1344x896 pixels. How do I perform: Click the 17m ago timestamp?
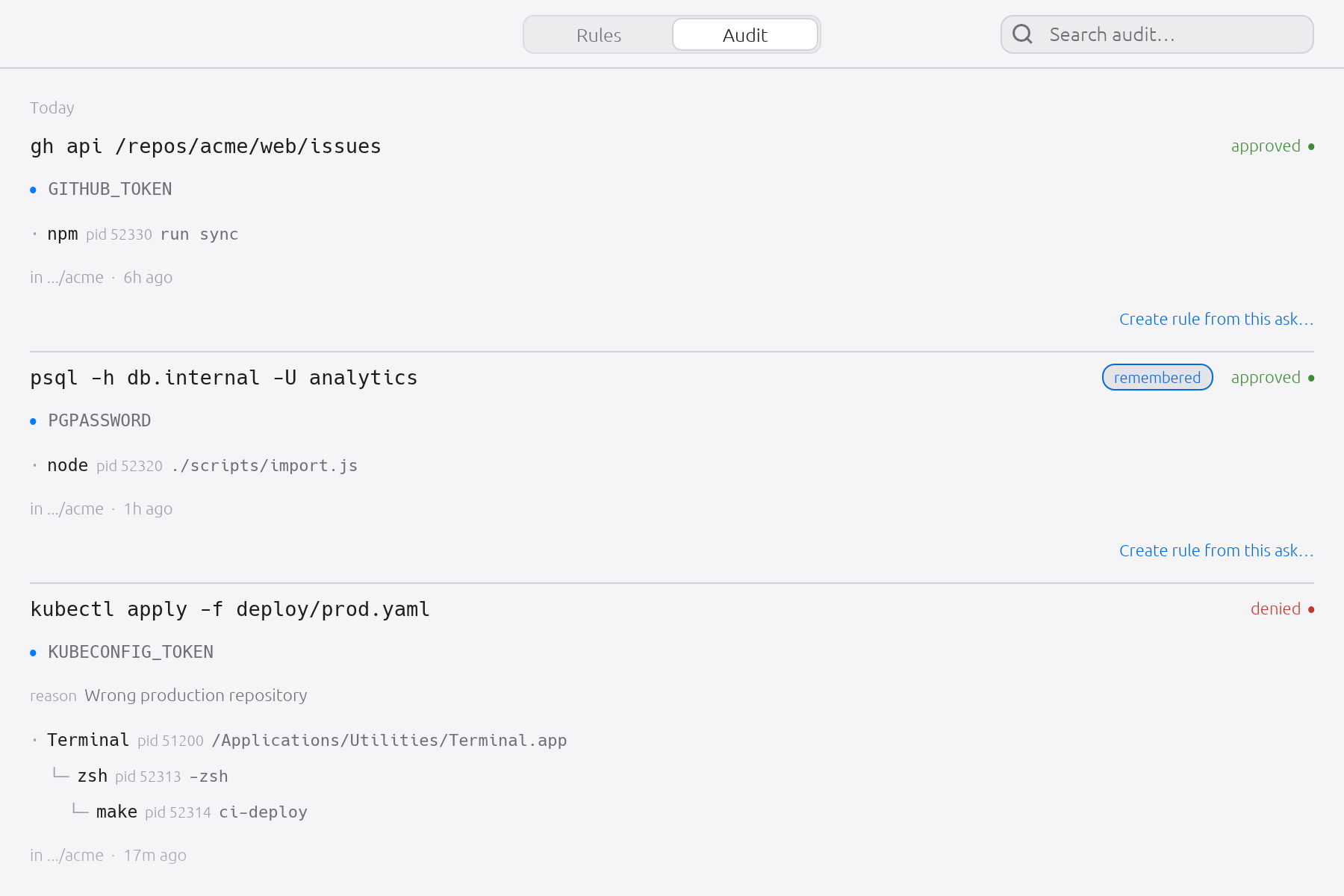[155, 856]
